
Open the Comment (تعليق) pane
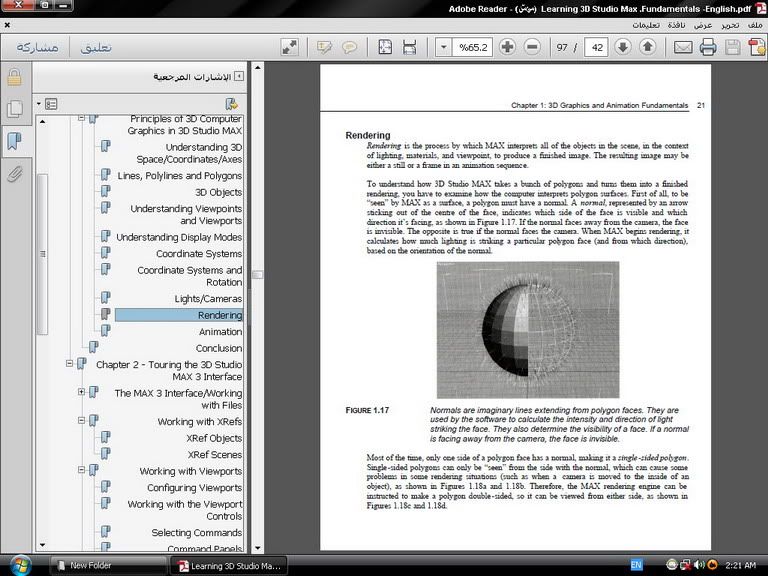point(96,48)
